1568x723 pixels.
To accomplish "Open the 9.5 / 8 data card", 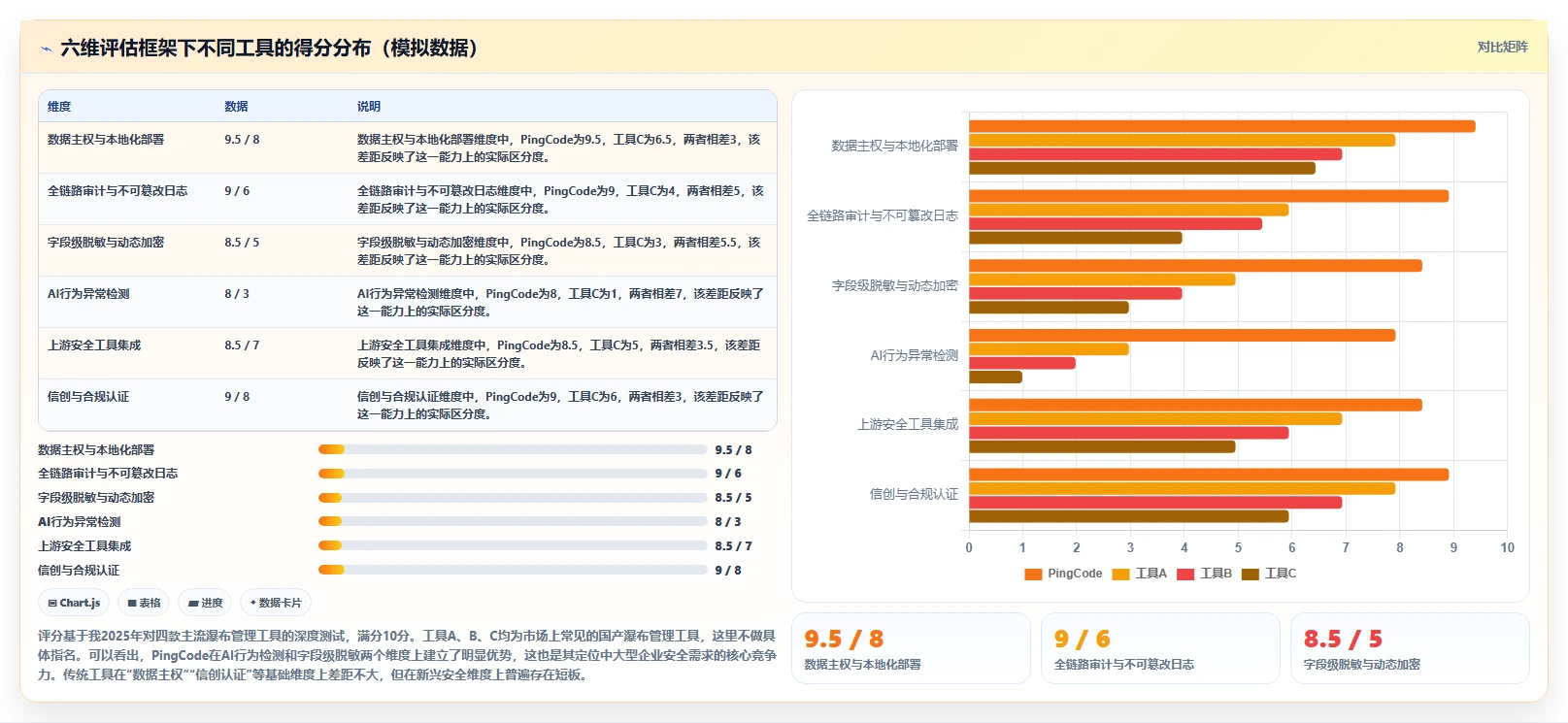I will pyautogui.click(x=911, y=648).
